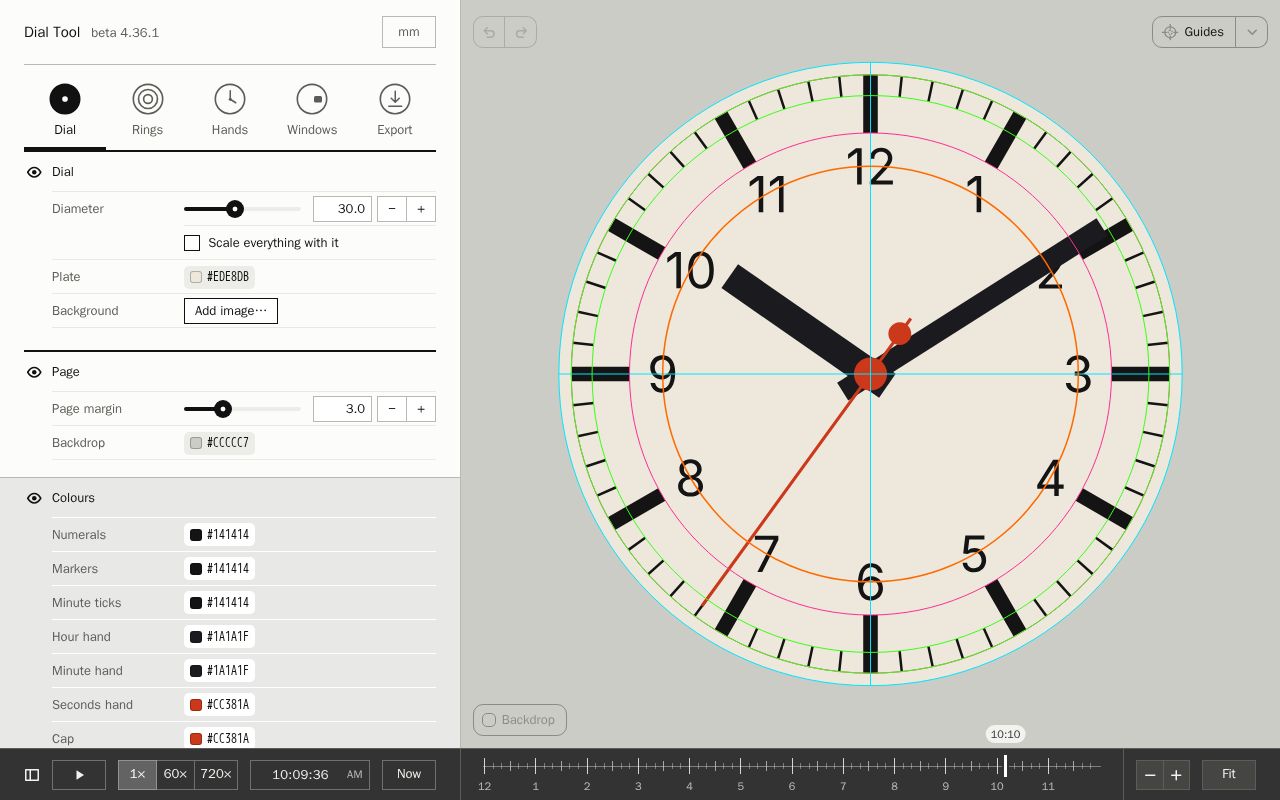Toggle visibility of the Page section
The height and width of the screenshot is (800, 1280).
[34, 372]
